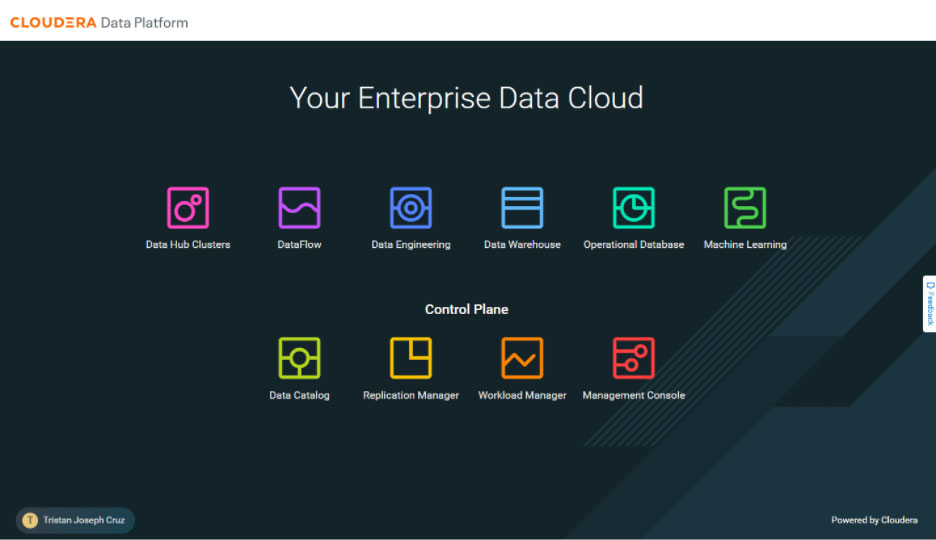This screenshot has width=936, height=540.
Task: Click the Replication Manager label
Action: [x=411, y=395]
